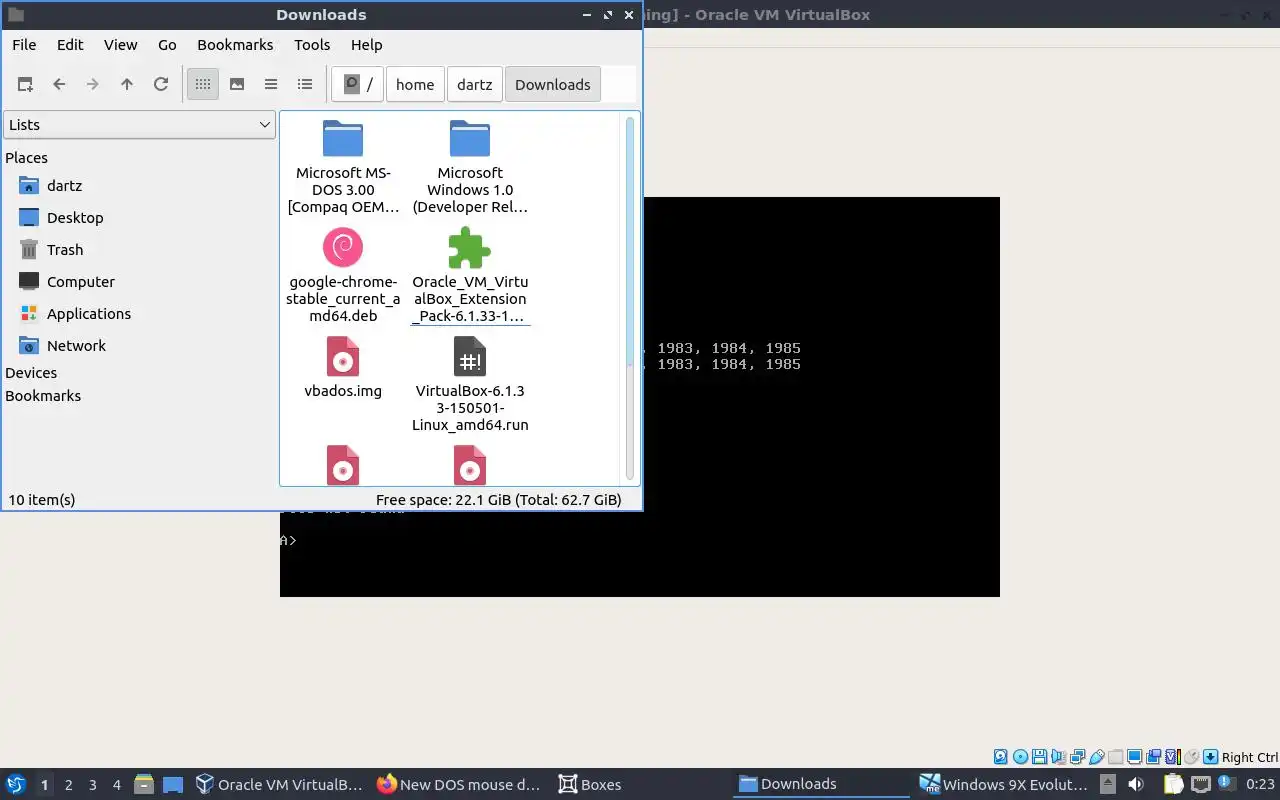Open the start menu in taskbar
Image resolution: width=1280 pixels, height=800 pixels.
click(16, 785)
